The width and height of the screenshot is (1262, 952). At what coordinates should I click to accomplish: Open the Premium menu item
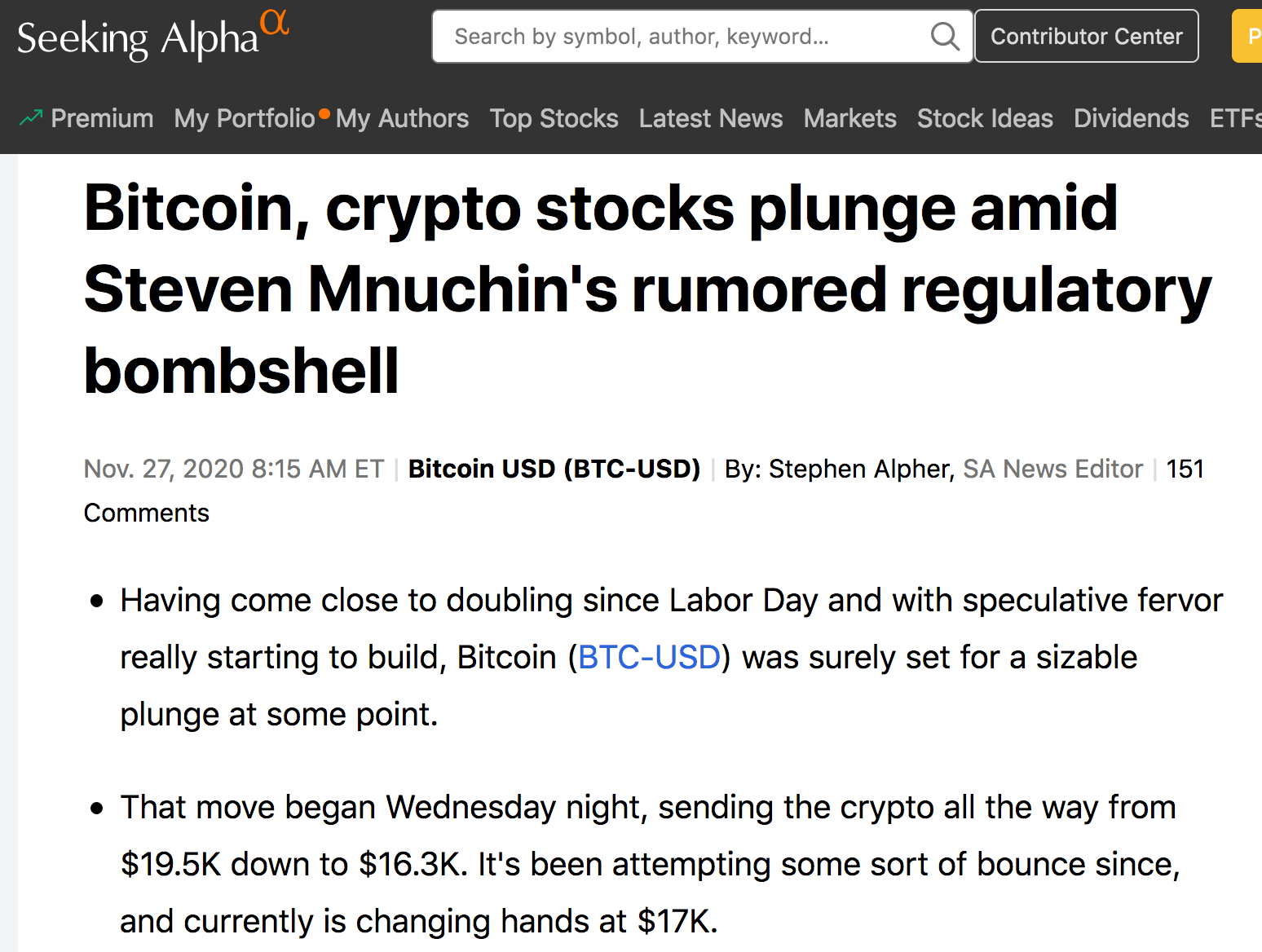[x=102, y=119]
